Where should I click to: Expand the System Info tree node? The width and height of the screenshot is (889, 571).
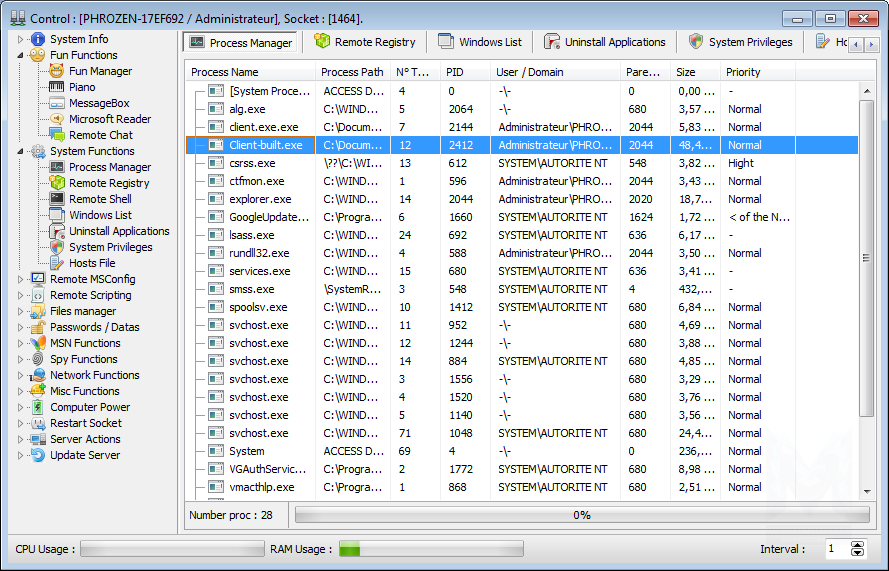[x=19, y=39]
